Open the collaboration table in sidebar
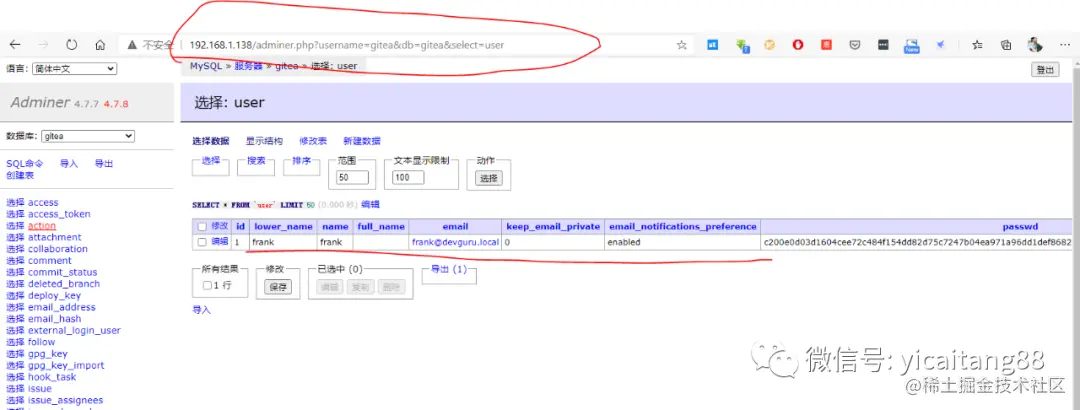 pyautogui.click(x=58, y=249)
